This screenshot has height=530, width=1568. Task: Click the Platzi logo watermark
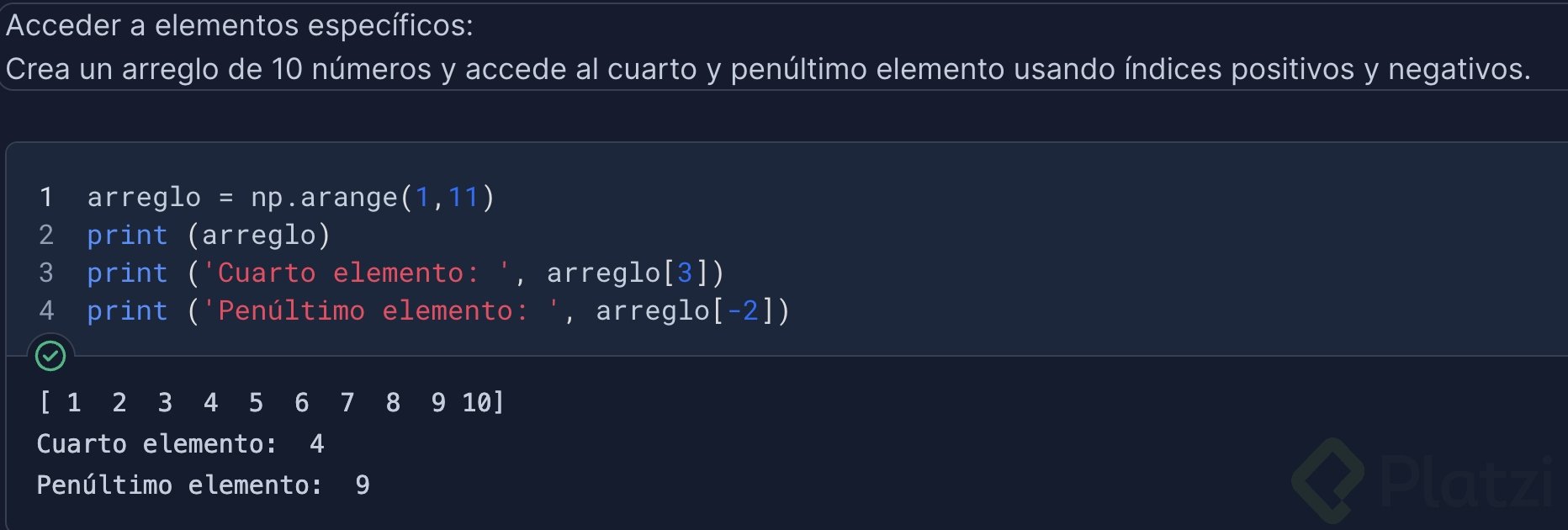pyautogui.click(x=1422, y=480)
